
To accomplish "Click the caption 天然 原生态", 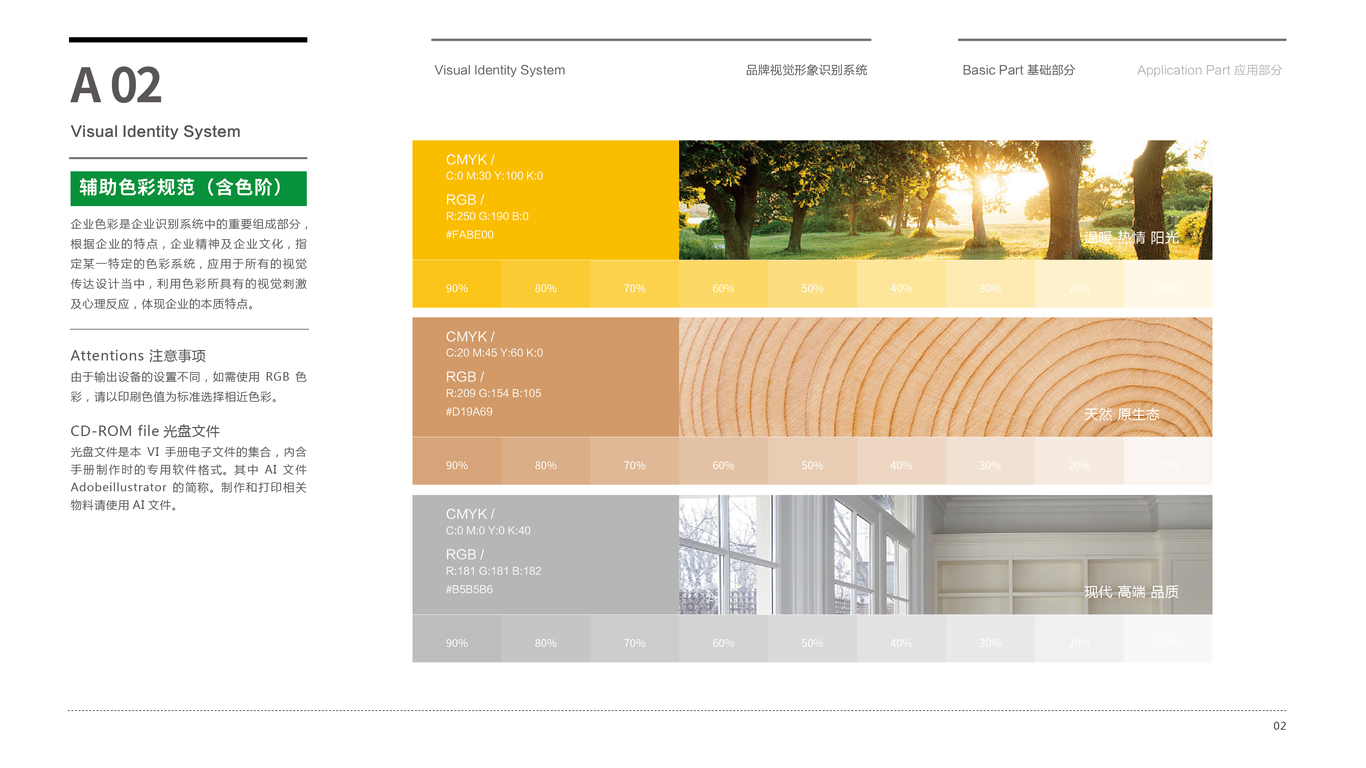I will coord(1122,414).
